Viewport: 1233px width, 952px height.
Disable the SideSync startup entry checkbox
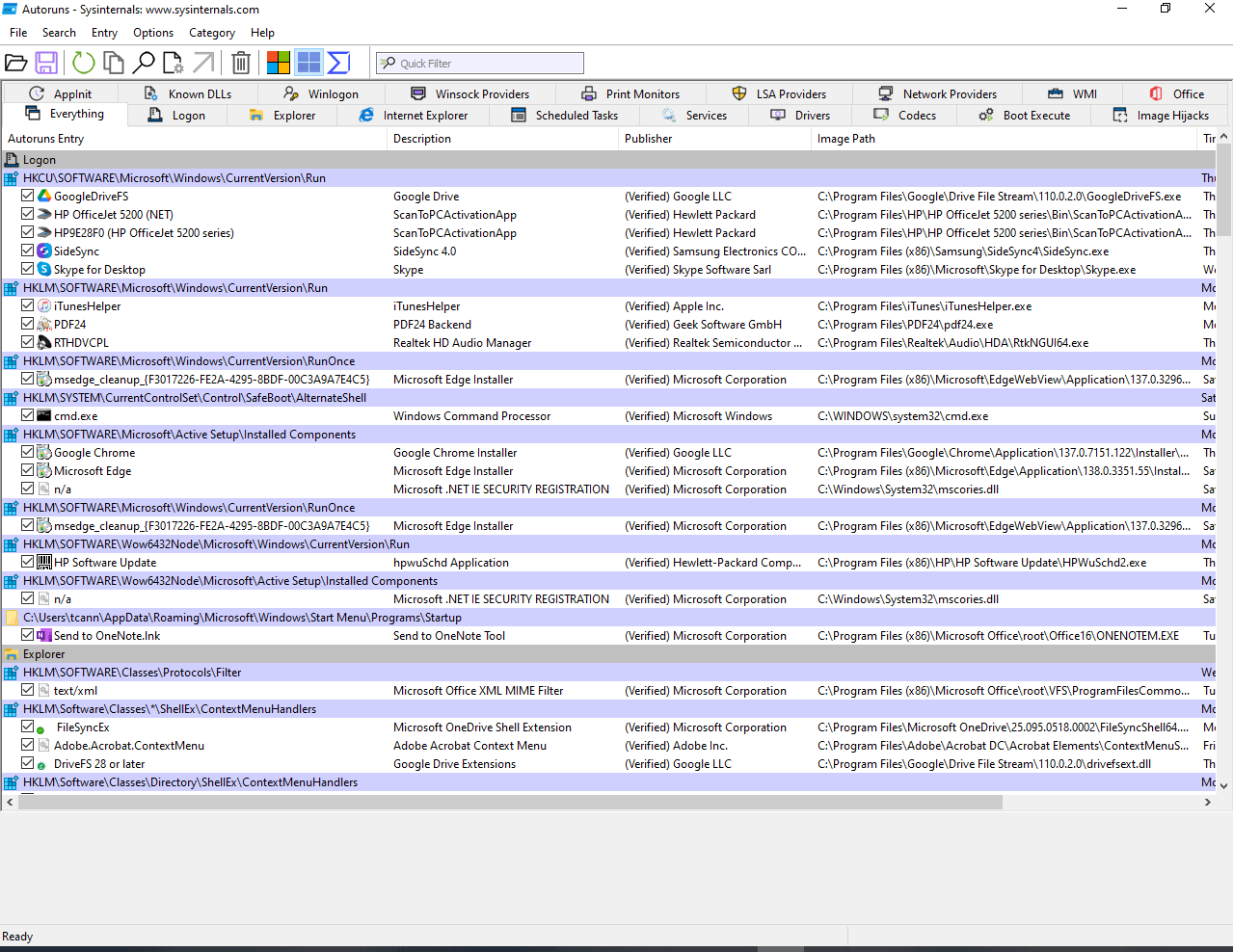pos(28,251)
